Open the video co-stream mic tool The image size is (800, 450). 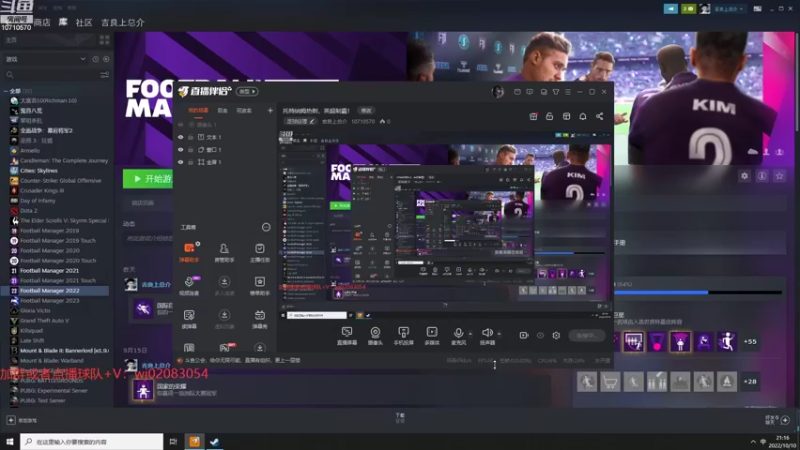click(x=189, y=286)
